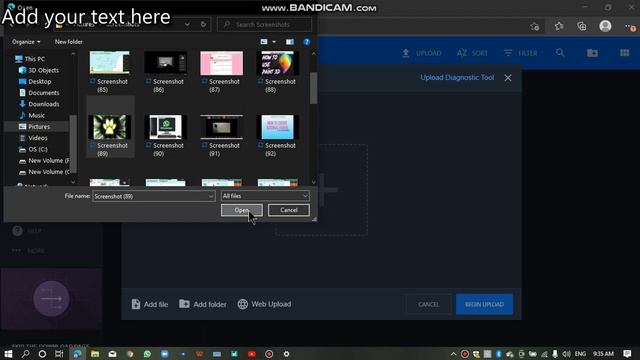Click the New folder button
This screenshot has width=640, height=360.
coord(69,42)
